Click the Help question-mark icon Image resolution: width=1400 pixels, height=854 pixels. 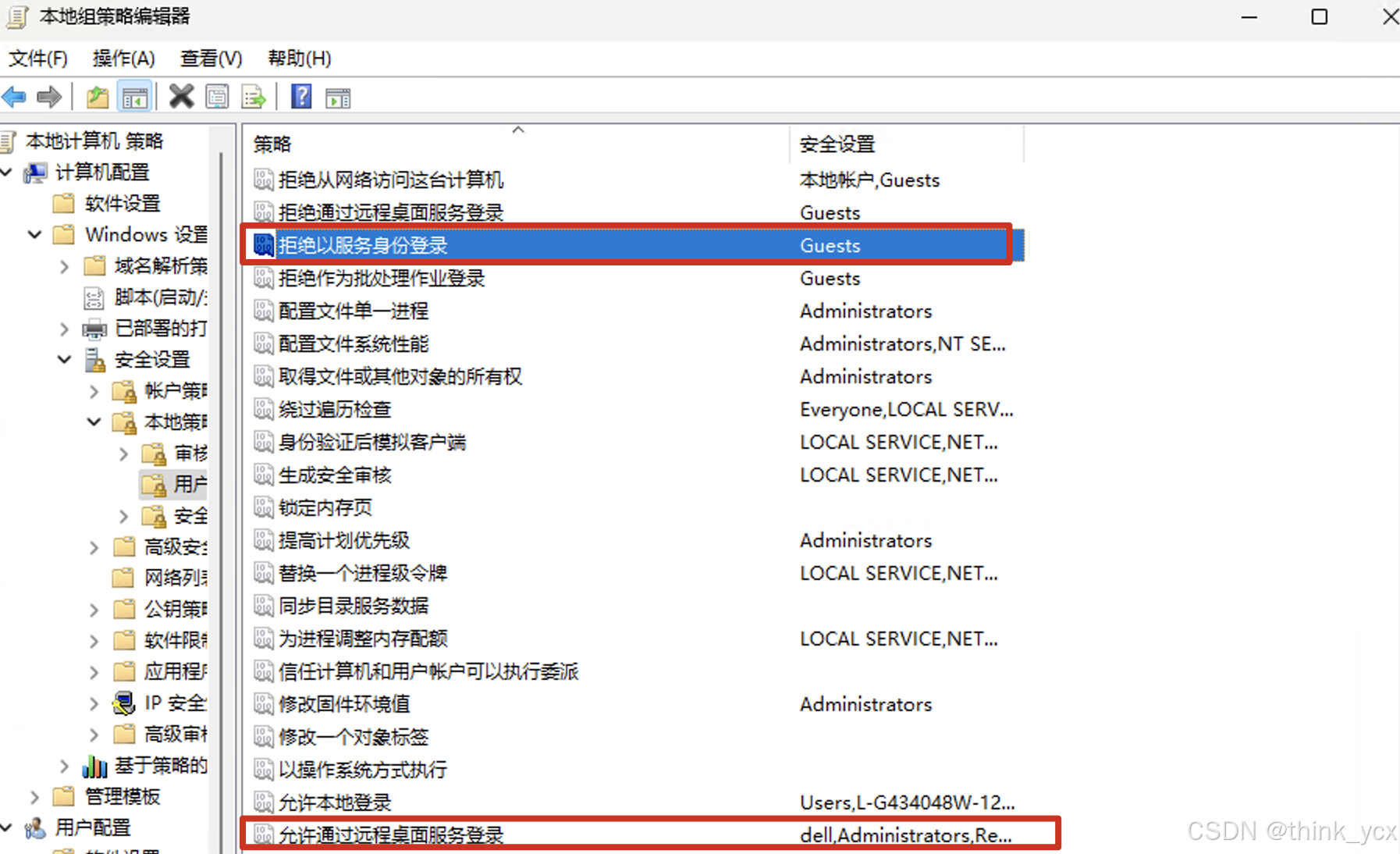(301, 97)
